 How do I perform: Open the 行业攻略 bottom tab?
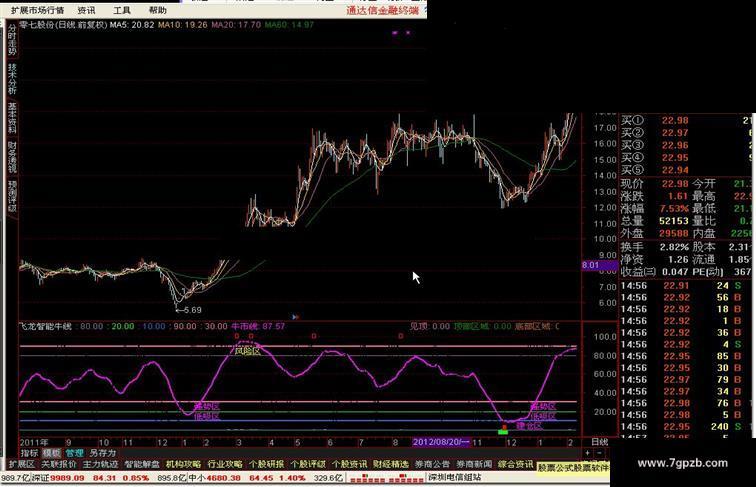(x=225, y=464)
